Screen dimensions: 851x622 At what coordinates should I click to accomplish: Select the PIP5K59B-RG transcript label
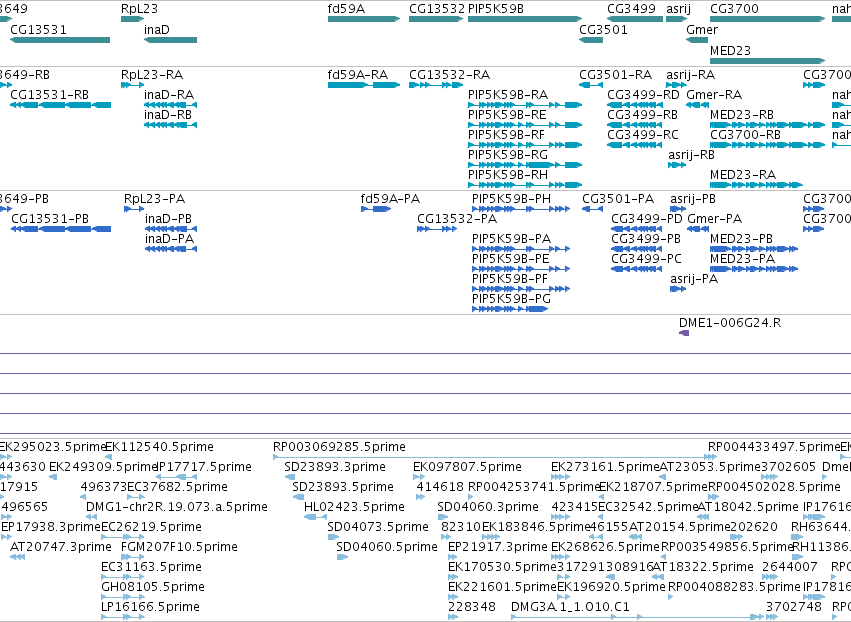[x=508, y=155]
